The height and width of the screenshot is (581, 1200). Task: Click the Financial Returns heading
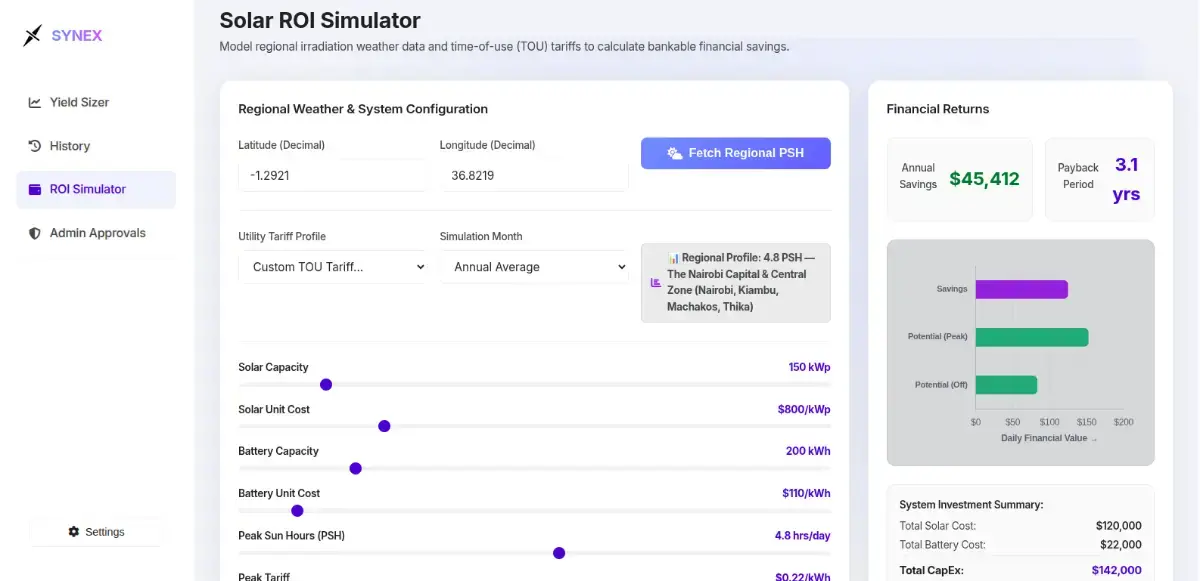tap(938, 109)
